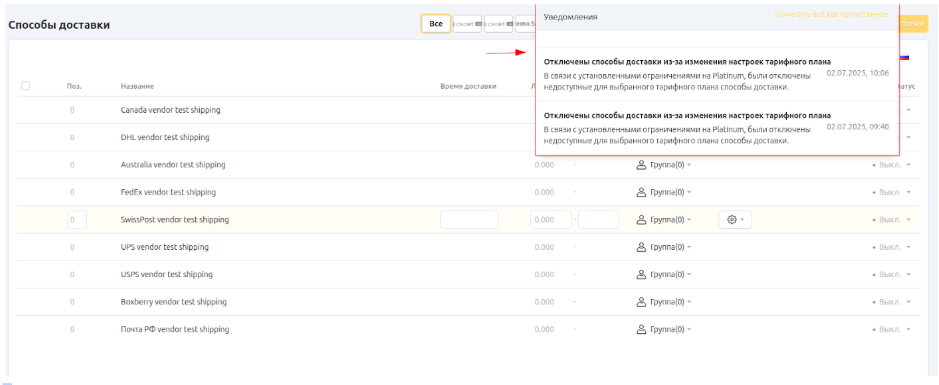
Task: Change status "Выкл." of Boxberry vendor shipping
Action: 892,302
